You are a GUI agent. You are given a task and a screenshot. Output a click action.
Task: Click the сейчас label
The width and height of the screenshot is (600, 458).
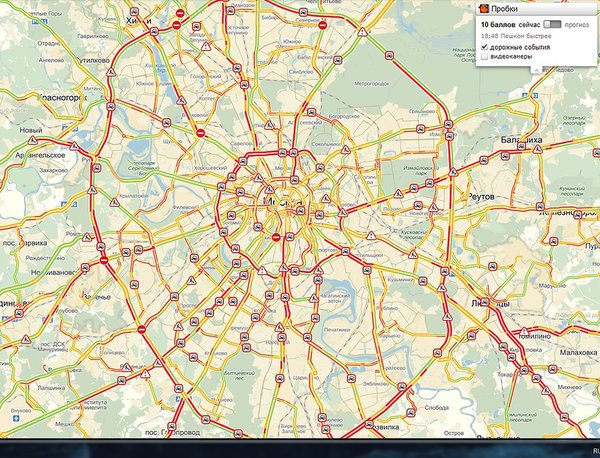tap(527, 23)
